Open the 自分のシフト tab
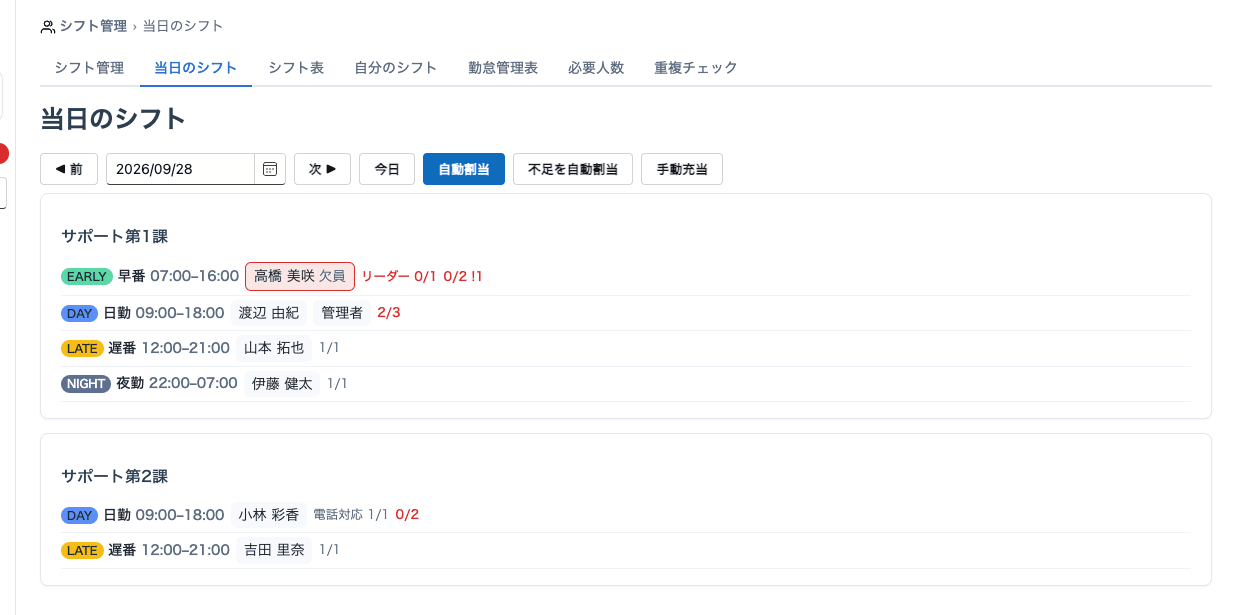The width and height of the screenshot is (1236, 615). pyautogui.click(x=396, y=68)
